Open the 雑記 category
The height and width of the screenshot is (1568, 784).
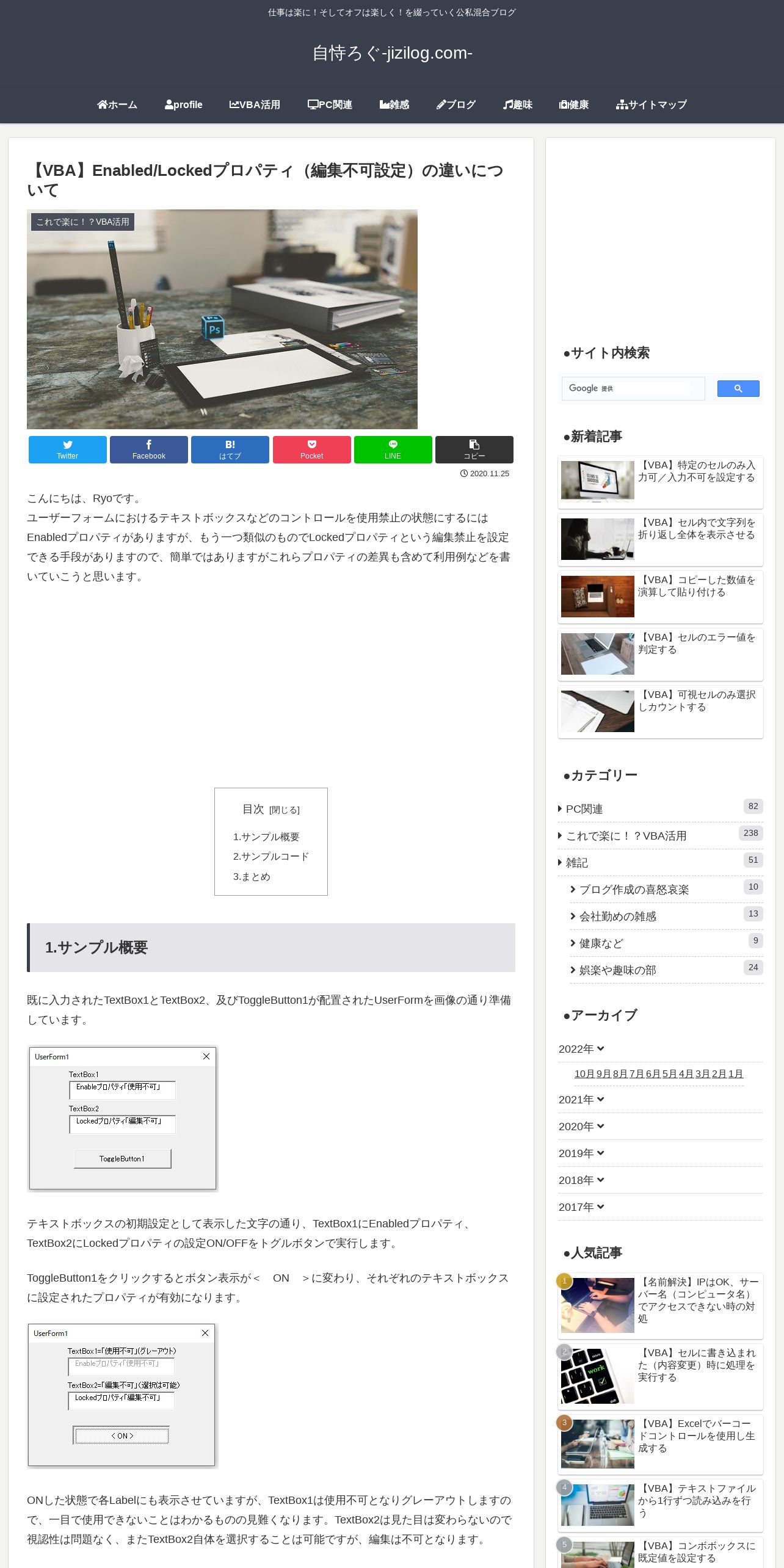[x=661, y=863]
